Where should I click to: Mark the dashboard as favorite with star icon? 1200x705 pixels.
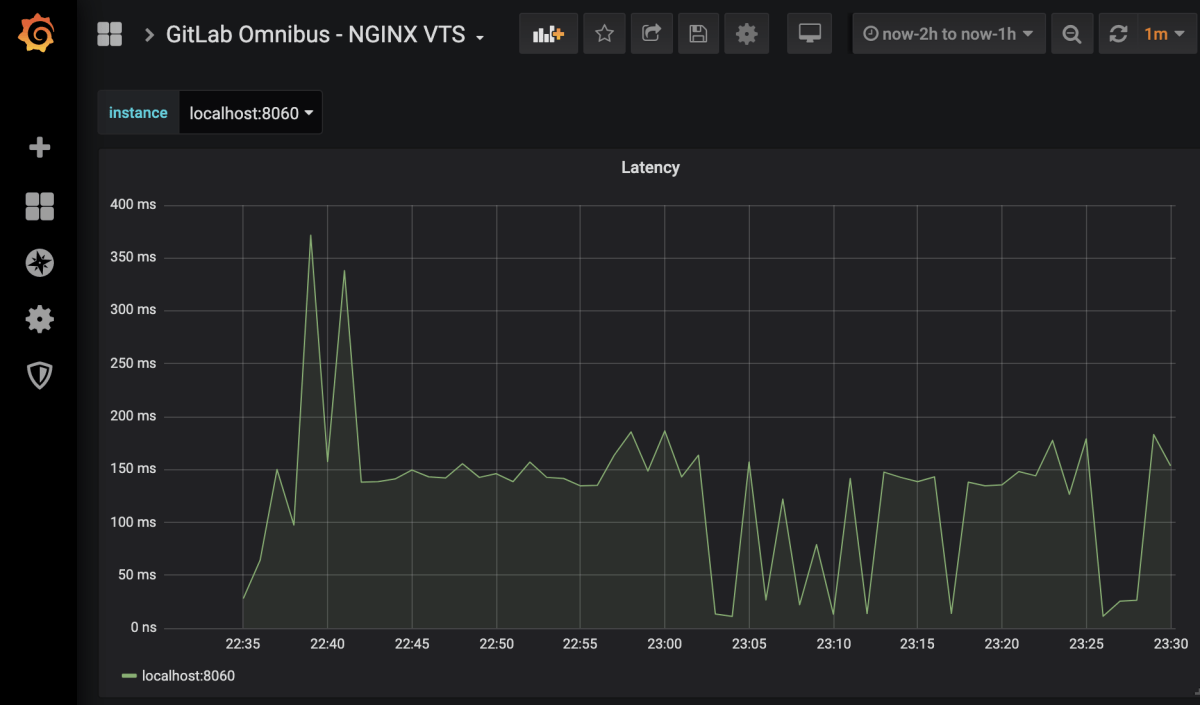click(604, 33)
